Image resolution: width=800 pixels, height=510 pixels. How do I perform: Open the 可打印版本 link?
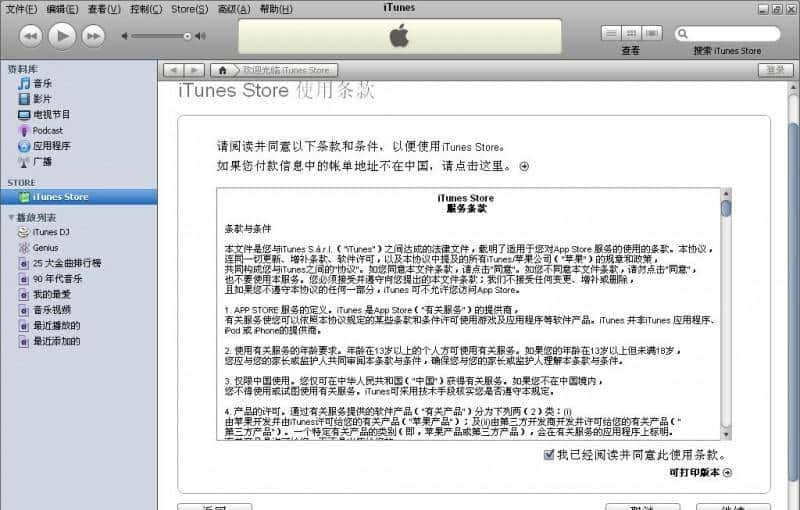click(700, 472)
